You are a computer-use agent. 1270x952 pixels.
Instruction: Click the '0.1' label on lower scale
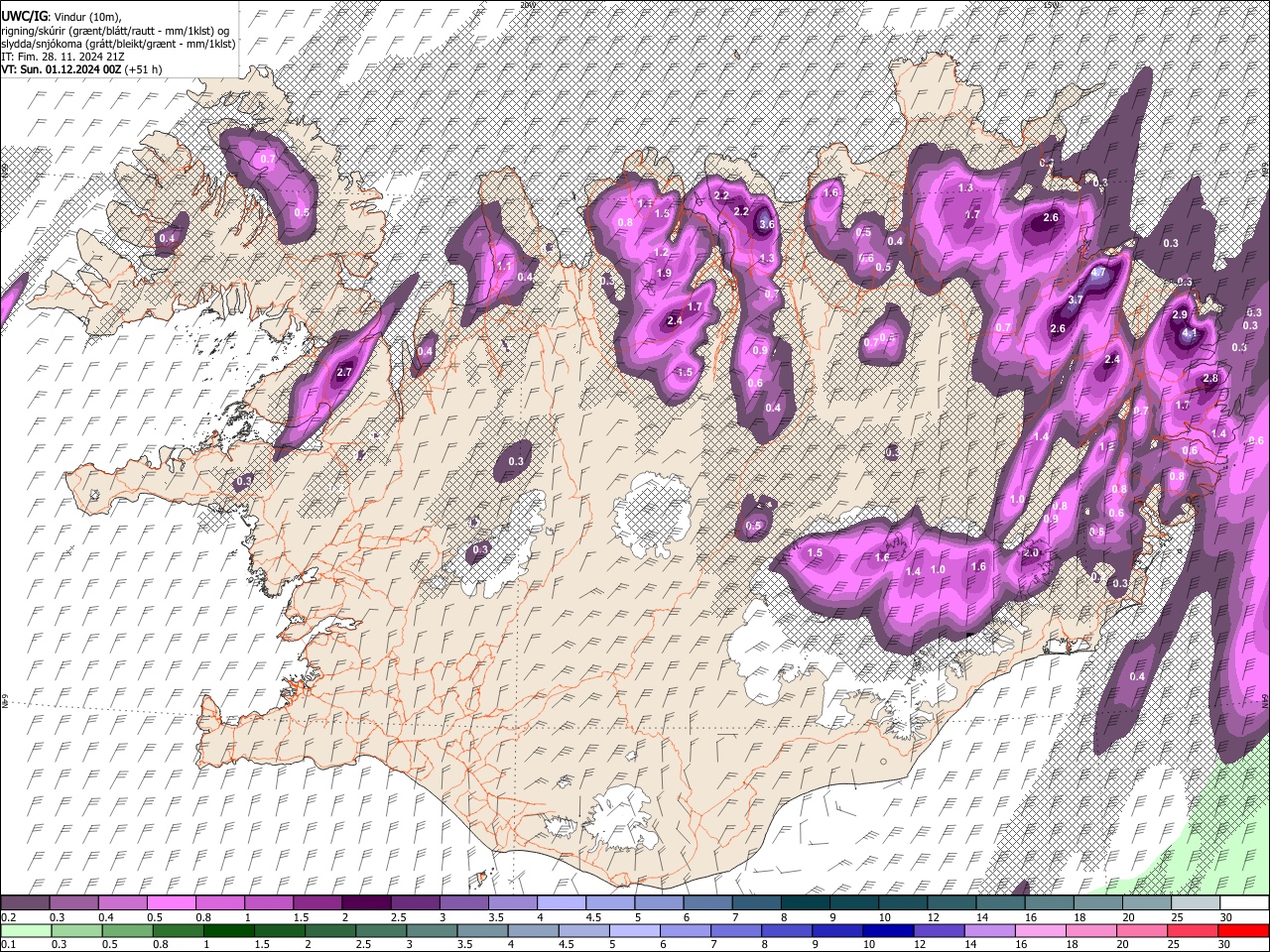pyautogui.click(x=8, y=945)
